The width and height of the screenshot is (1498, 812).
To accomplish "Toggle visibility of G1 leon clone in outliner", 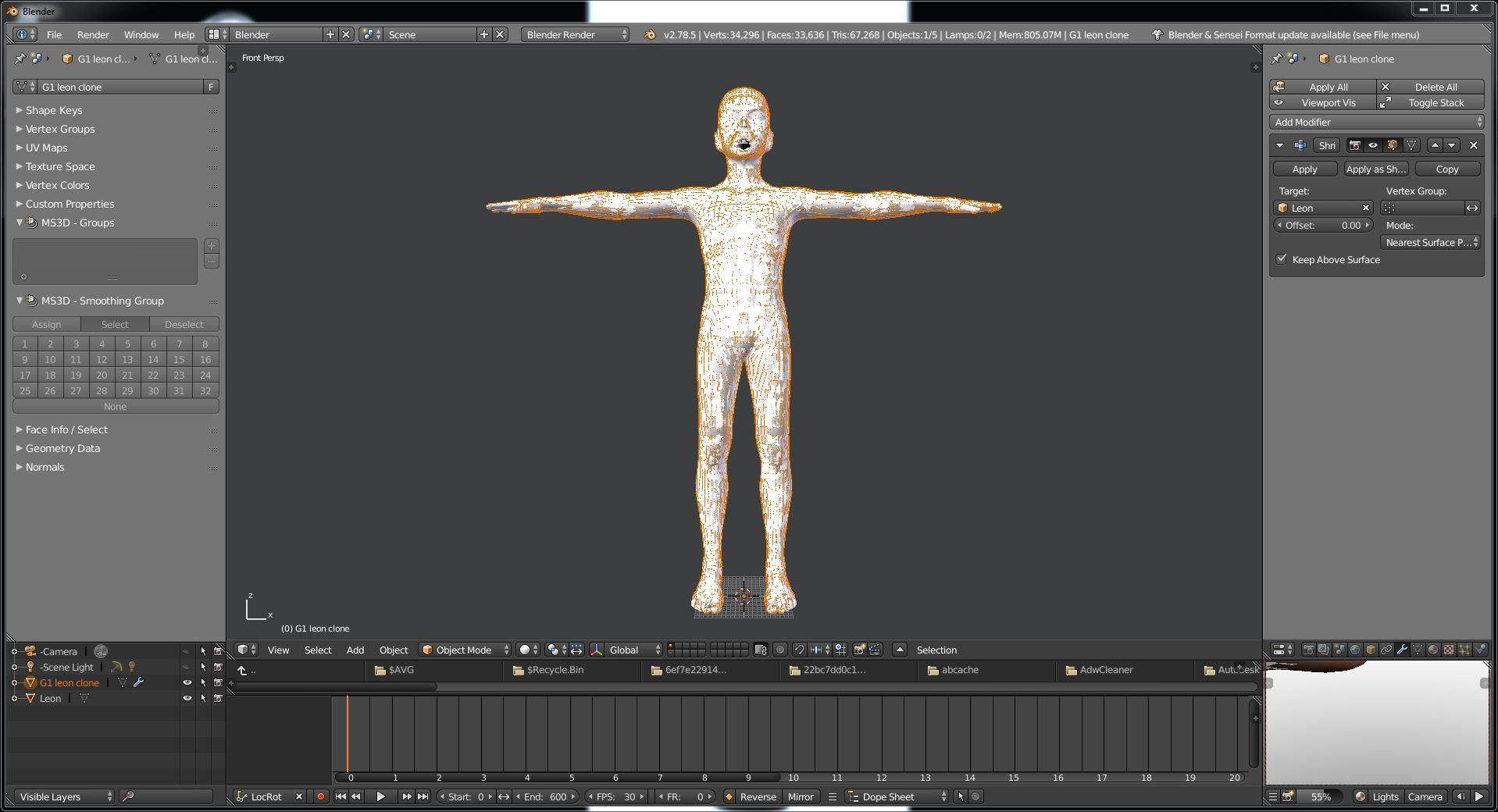I will tap(187, 682).
